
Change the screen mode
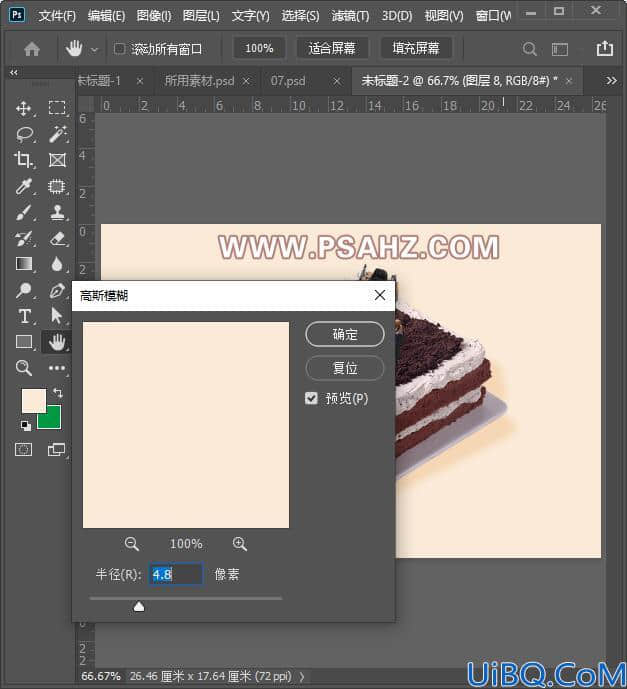56,450
